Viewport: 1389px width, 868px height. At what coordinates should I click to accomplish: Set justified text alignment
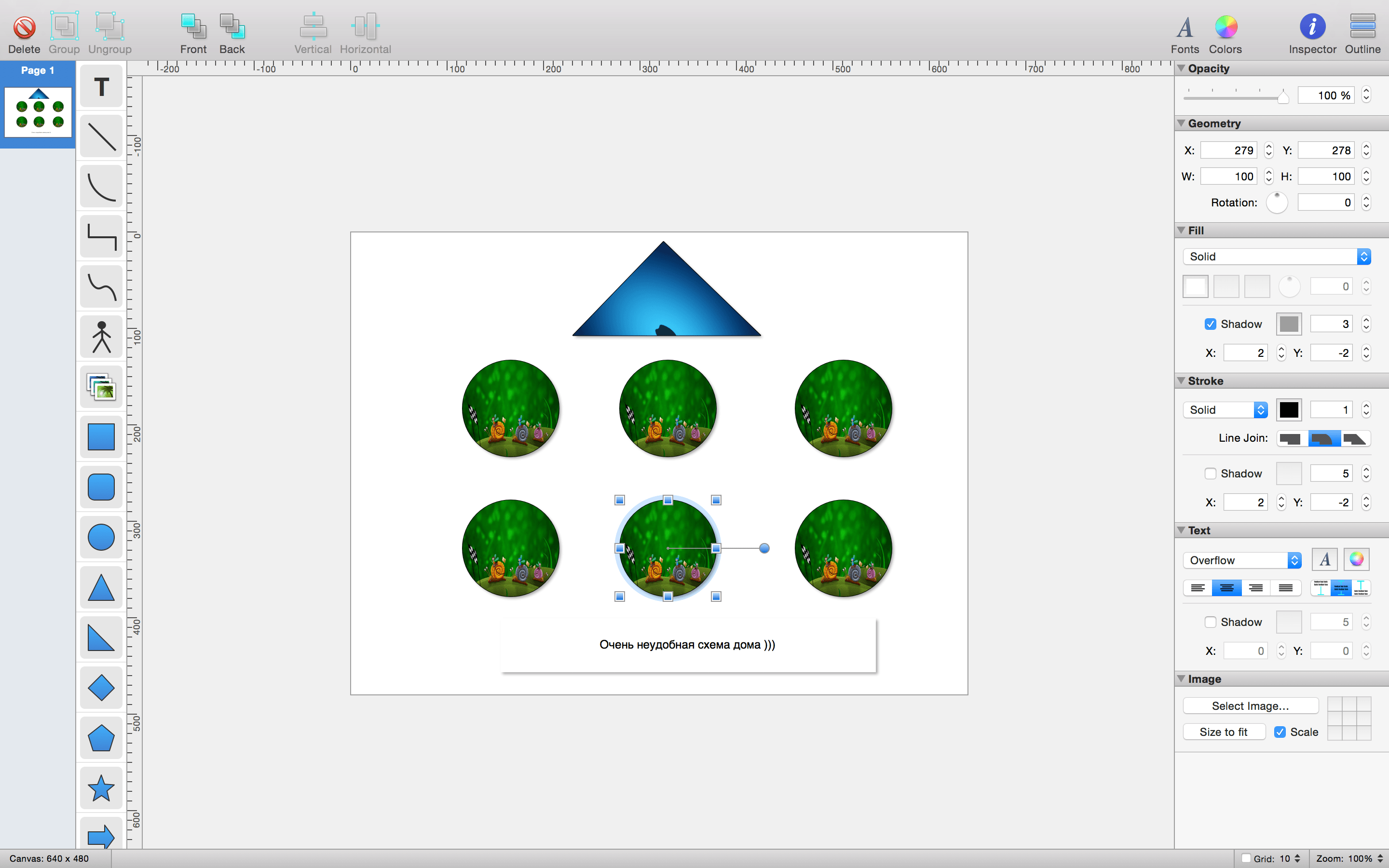coord(1286,588)
